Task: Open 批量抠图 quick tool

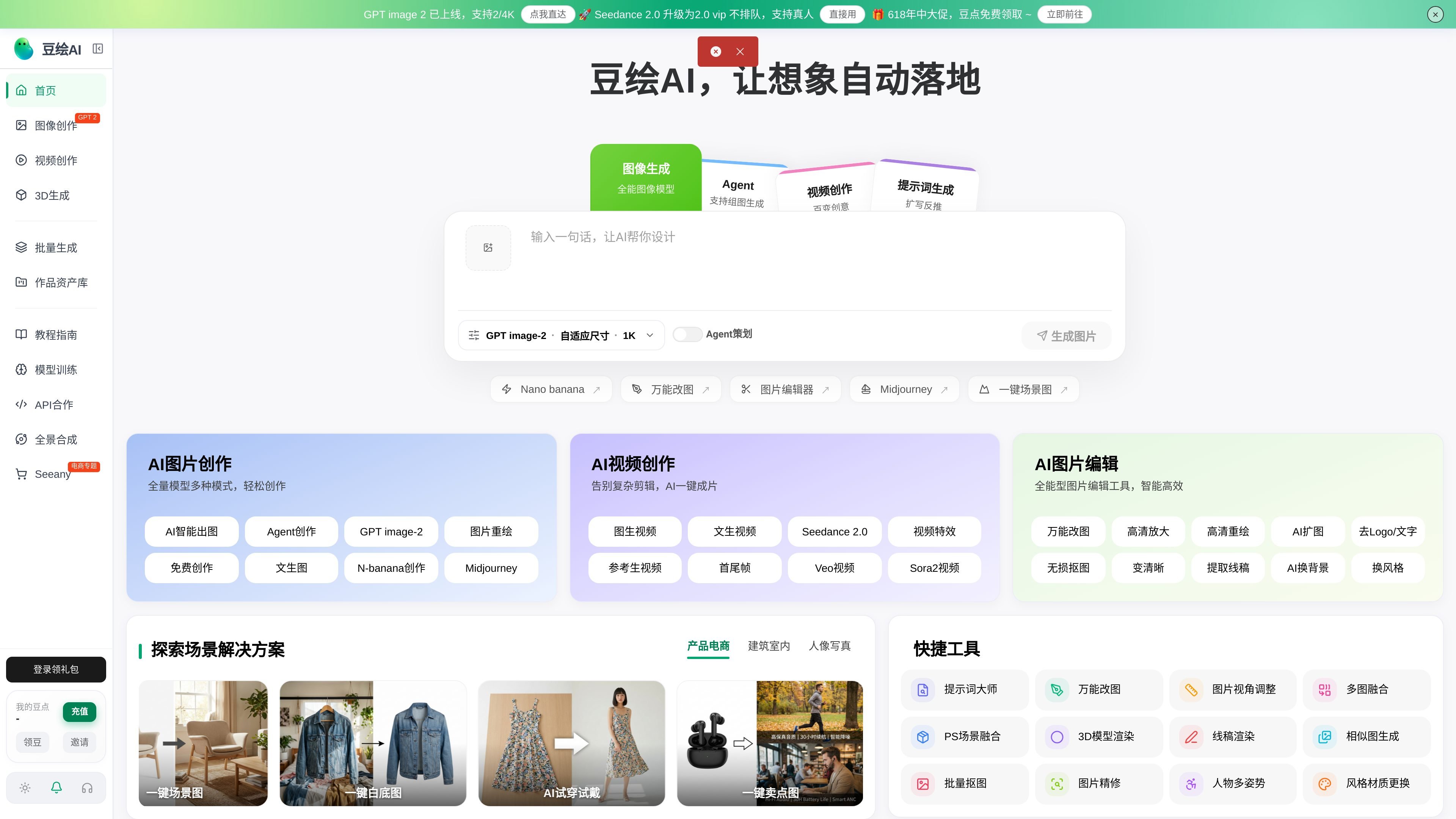Action: click(x=965, y=783)
